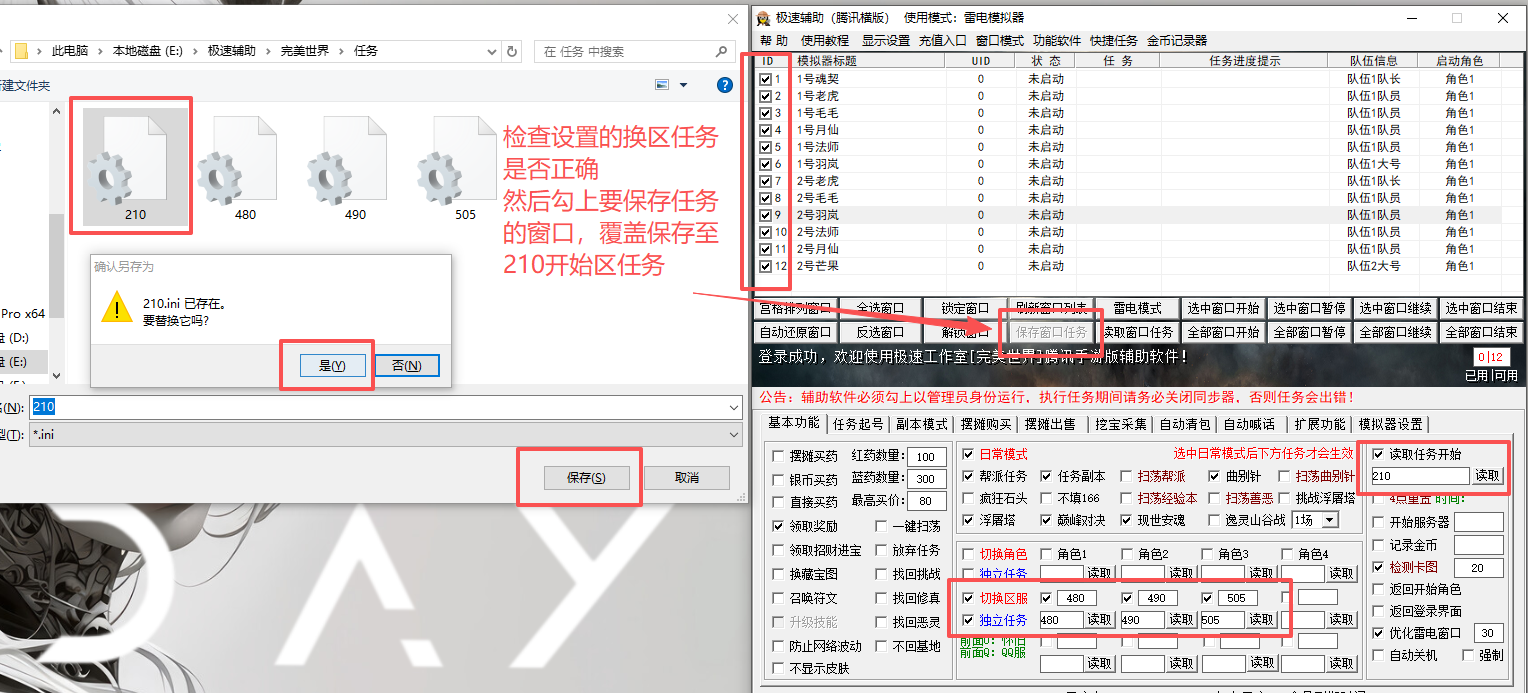
Task: Click the 新建文件夹 toolbar button
Action: 25,86
